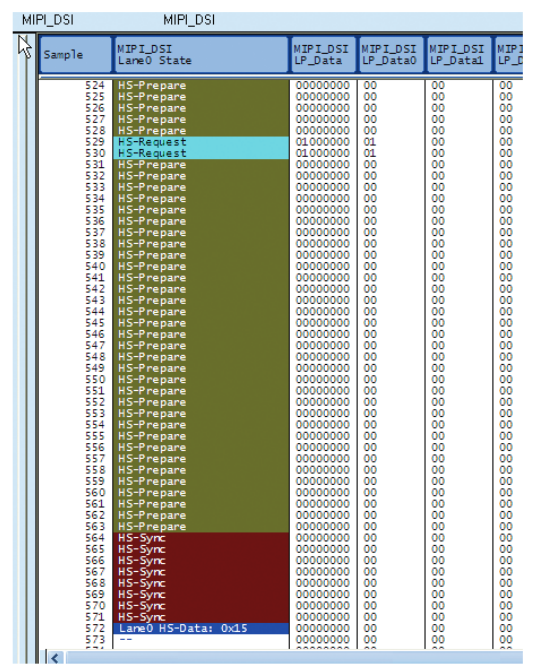
Task: Click LP_Data value 00000000 at sample 572
Action: point(323,629)
